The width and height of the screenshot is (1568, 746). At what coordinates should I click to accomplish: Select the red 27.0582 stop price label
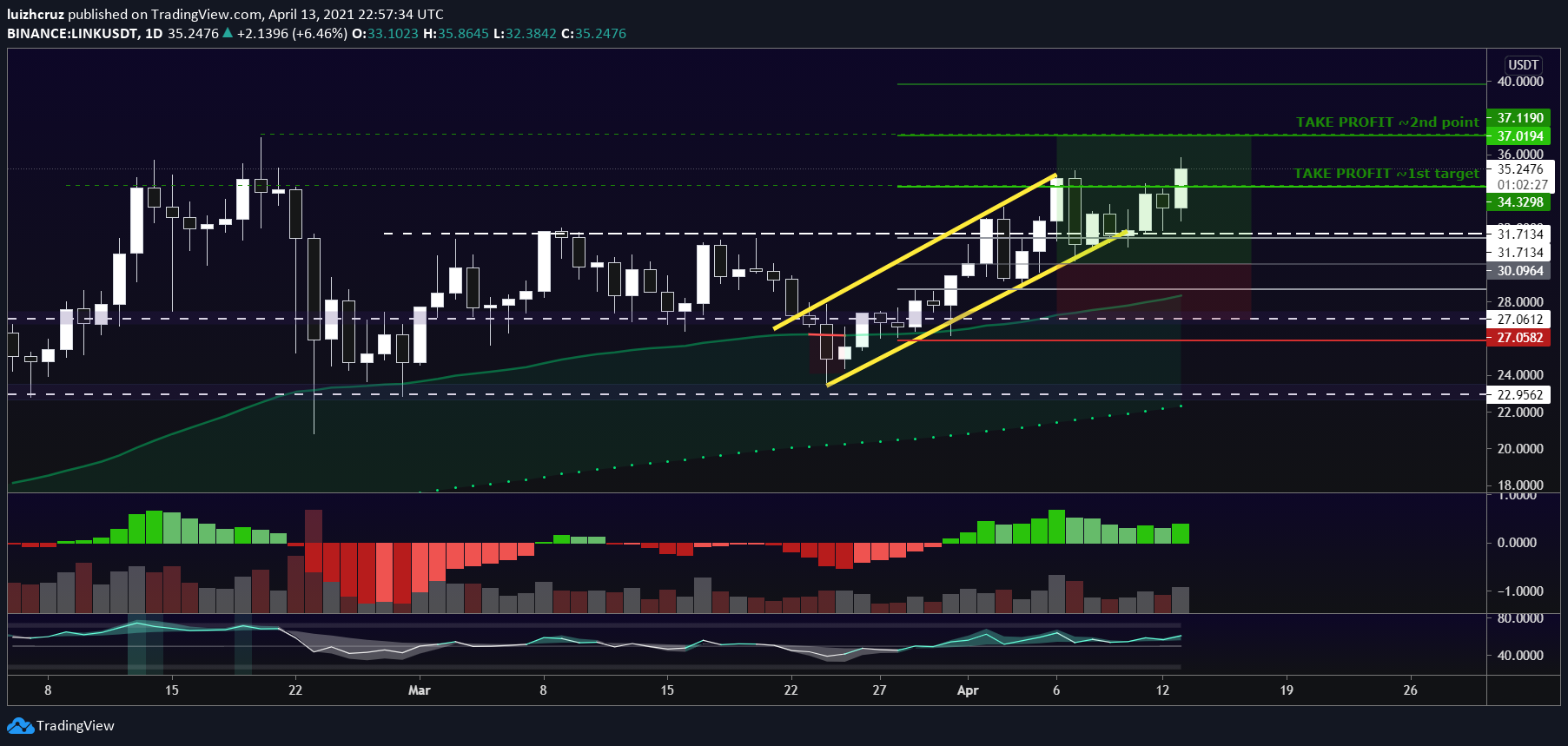(x=1519, y=338)
